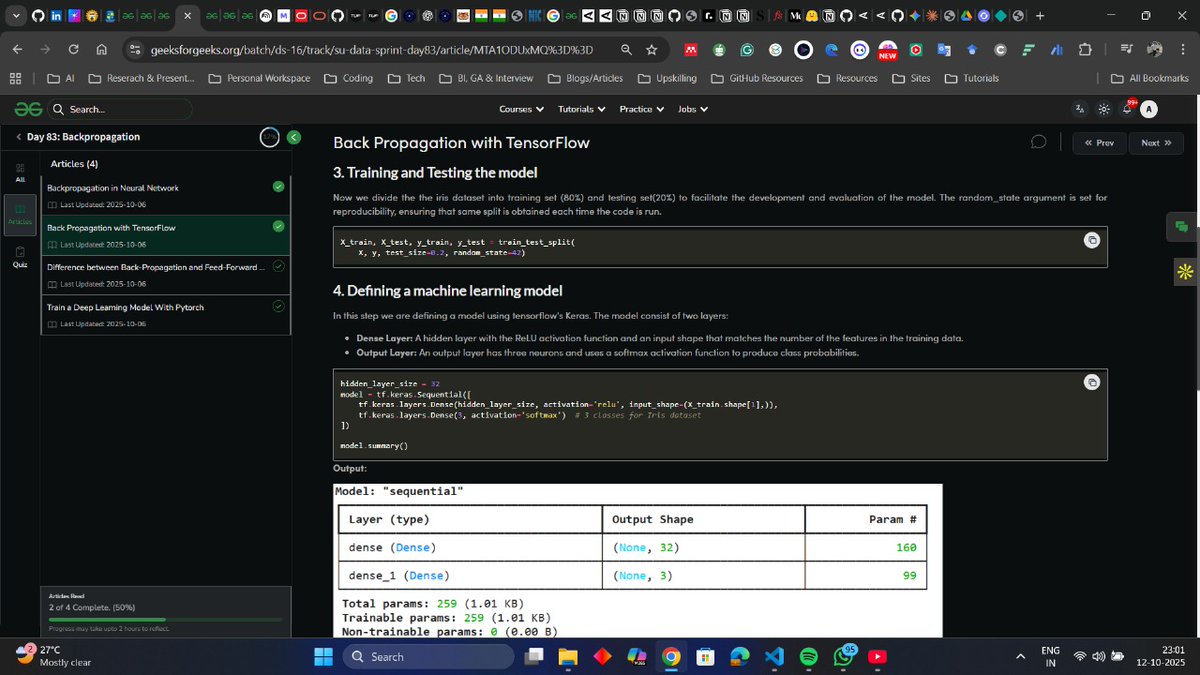Expand the Tutorials dropdown

tap(581, 109)
